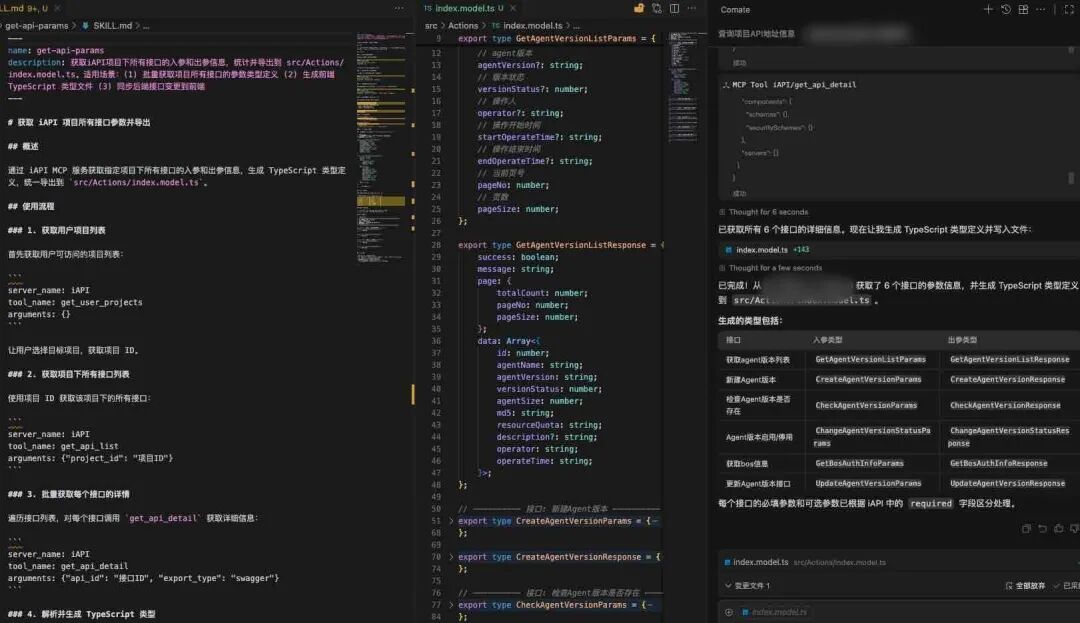The width and height of the screenshot is (1080, 623).
Task: Click the index.model.ts file icon in chat
Action: click(x=728, y=250)
